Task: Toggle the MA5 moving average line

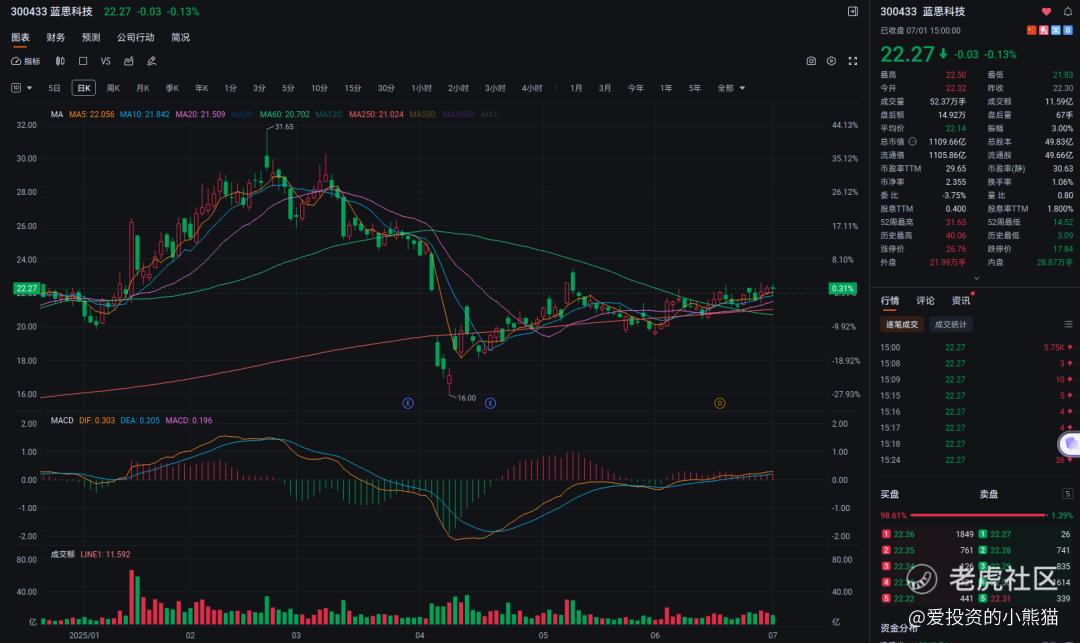Action: (x=92, y=114)
